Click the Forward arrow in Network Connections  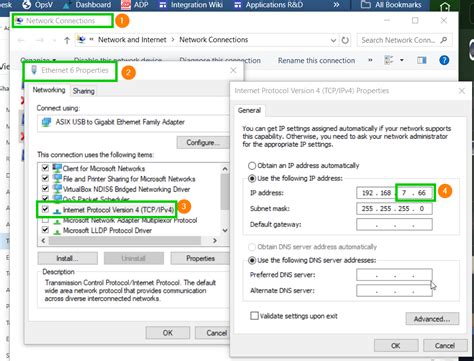click(x=40, y=40)
